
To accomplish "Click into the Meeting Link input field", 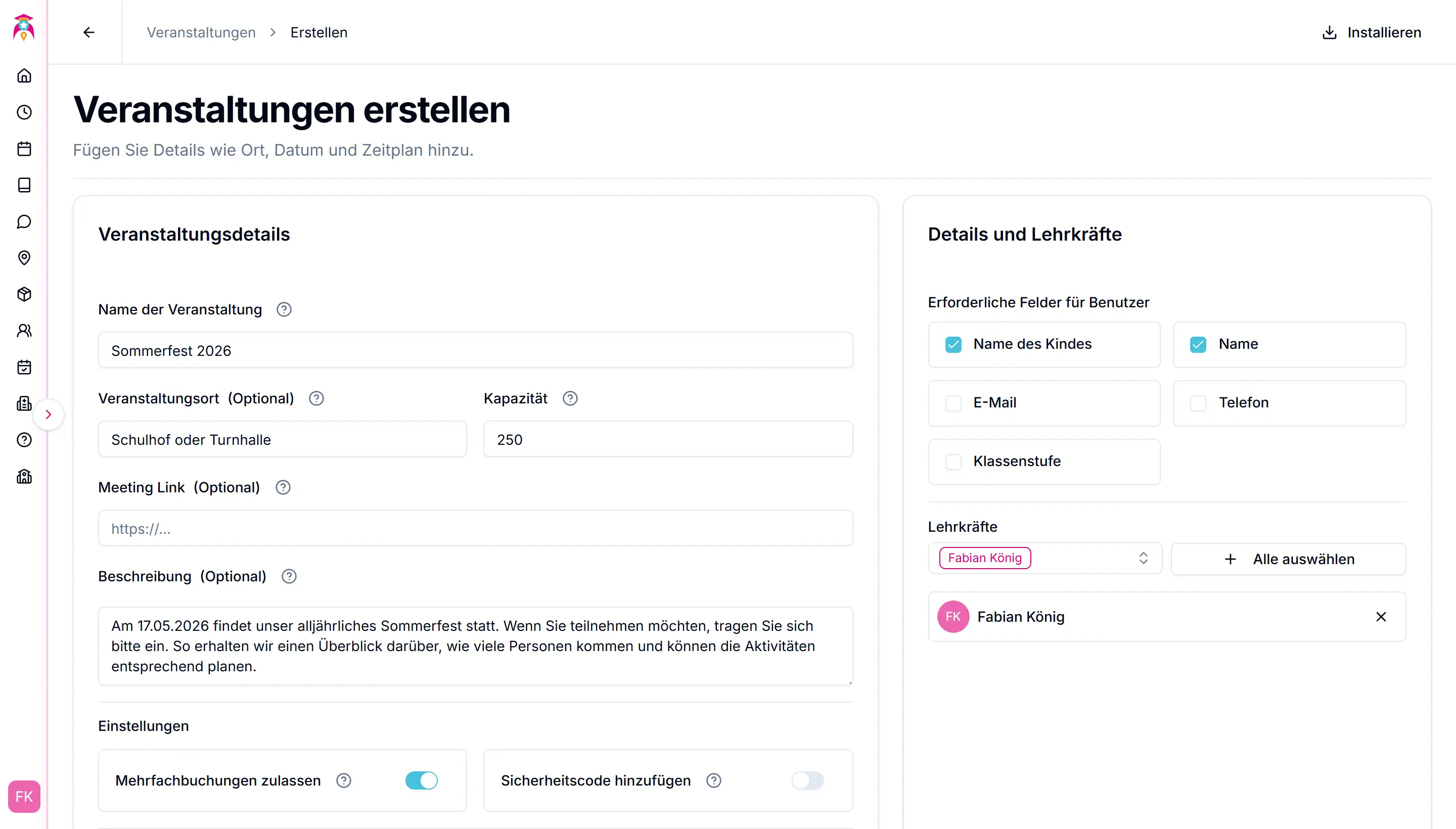I will pos(475,528).
